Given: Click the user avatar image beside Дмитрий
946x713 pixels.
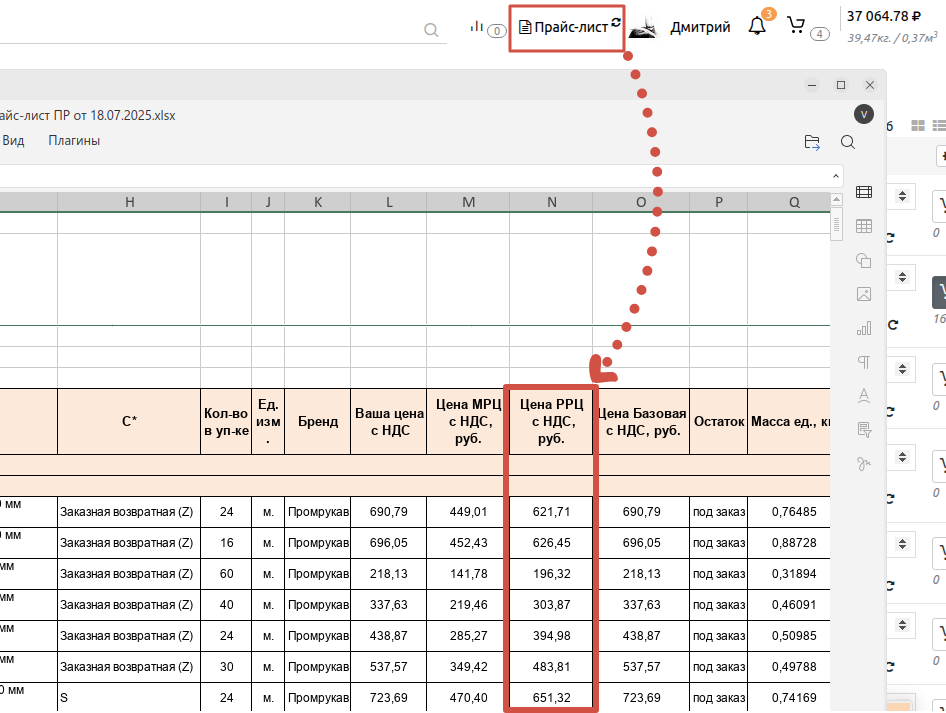Looking at the screenshot, I should click(643, 28).
